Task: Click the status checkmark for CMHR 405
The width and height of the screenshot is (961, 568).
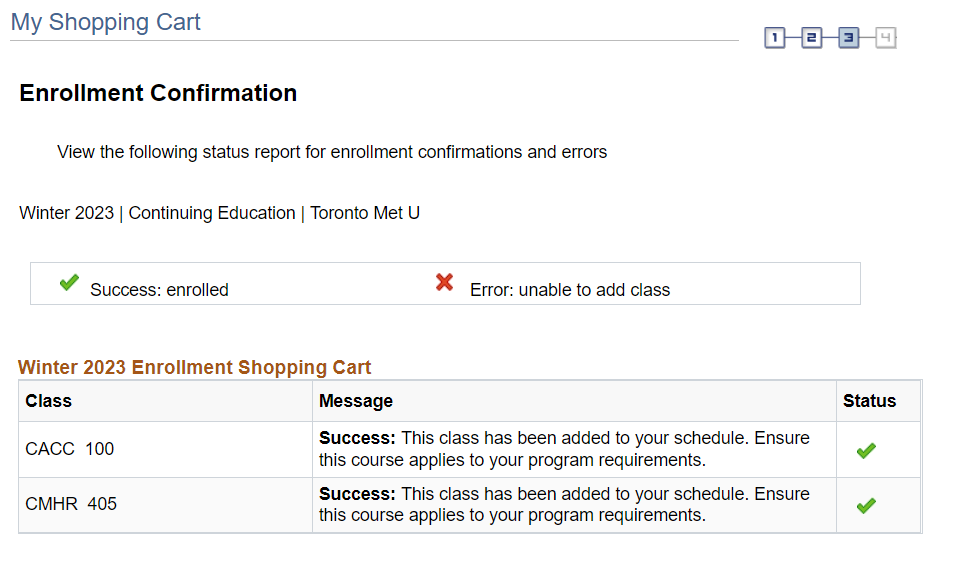Action: [x=866, y=506]
